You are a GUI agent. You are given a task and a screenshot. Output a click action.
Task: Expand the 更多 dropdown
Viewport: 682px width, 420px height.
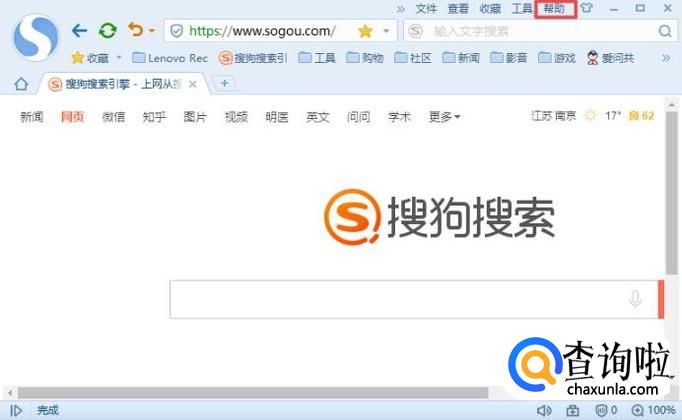point(445,117)
